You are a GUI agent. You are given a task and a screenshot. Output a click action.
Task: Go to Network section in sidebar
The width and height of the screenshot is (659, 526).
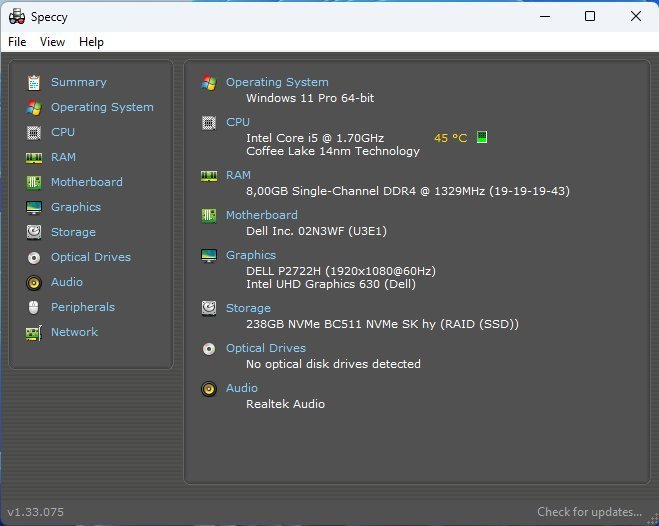(74, 332)
